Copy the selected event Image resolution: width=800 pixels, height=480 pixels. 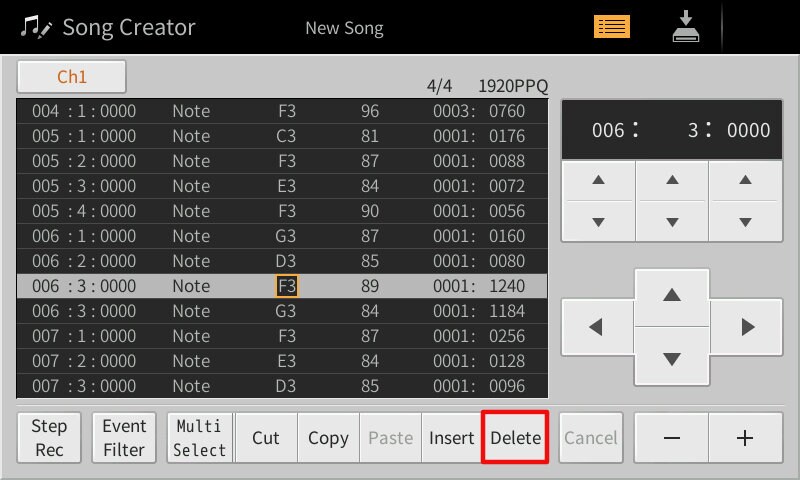tap(328, 438)
